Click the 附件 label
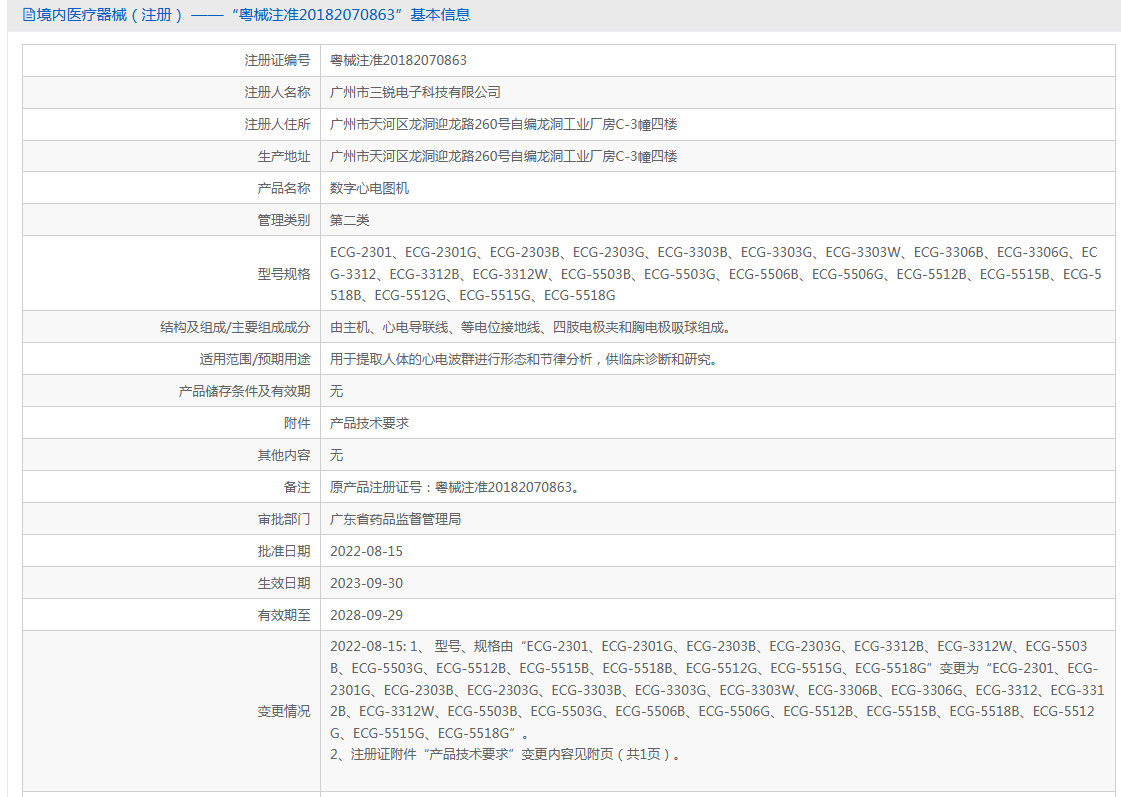1121x797 pixels. pyautogui.click(x=297, y=423)
